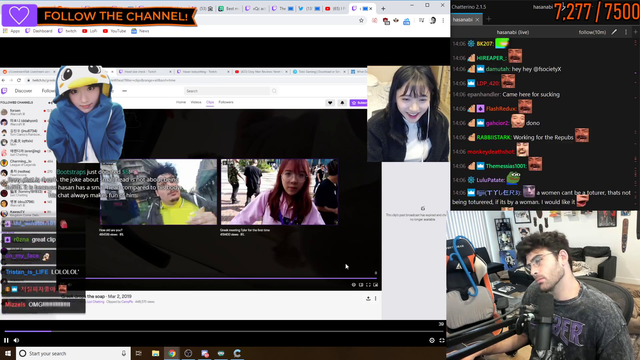The height and width of the screenshot is (360, 640).
Task: Activate taskbar microphone voice search
Action: (124, 353)
